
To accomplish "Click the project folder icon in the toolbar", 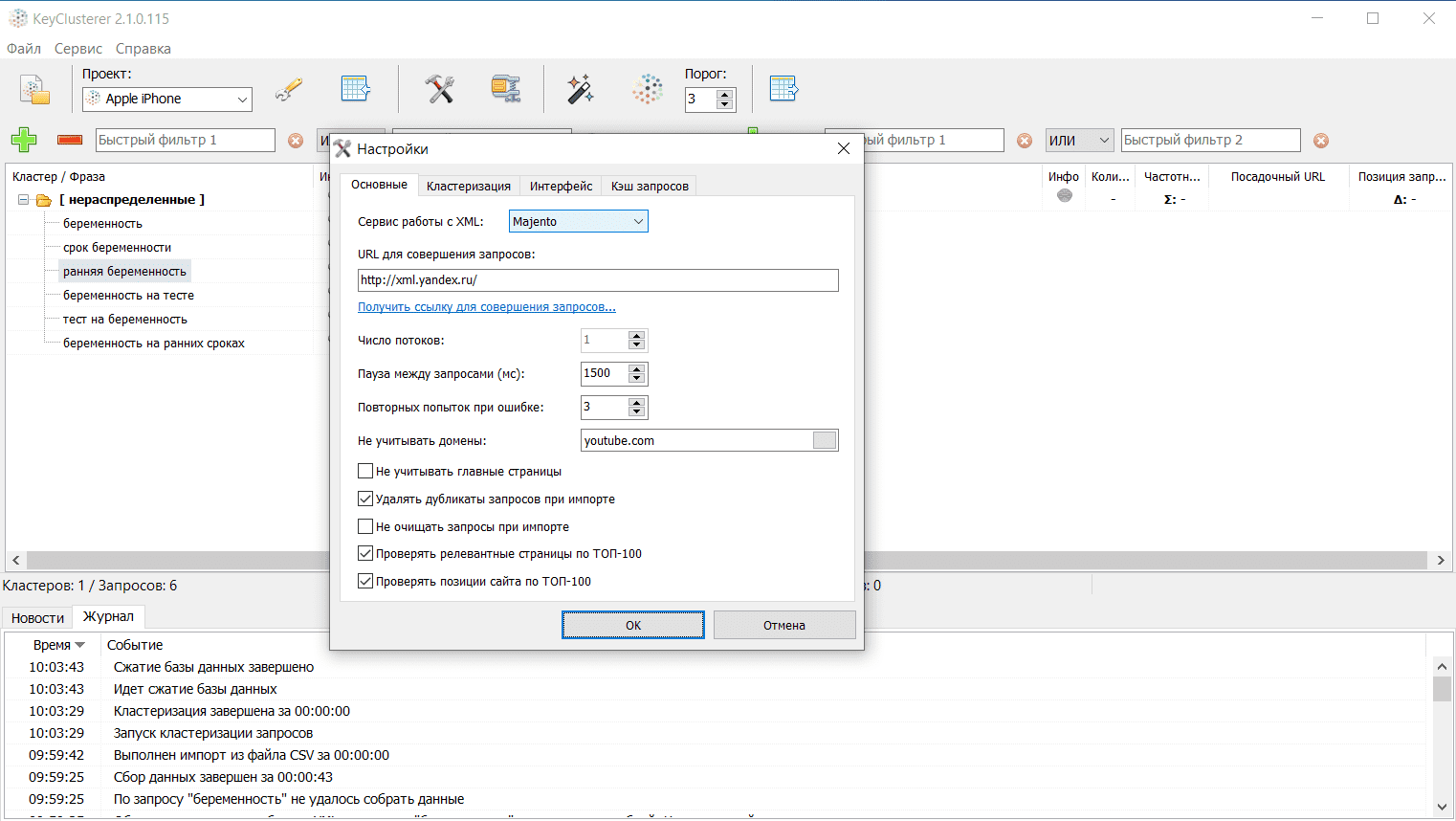I will [35, 90].
